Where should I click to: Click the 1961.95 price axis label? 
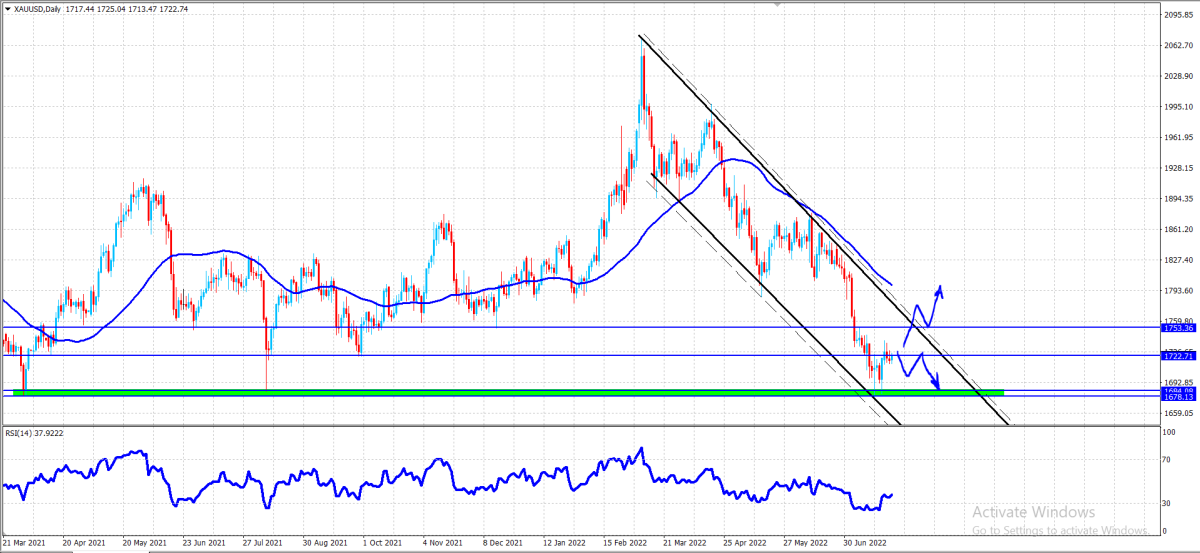(x=1179, y=138)
